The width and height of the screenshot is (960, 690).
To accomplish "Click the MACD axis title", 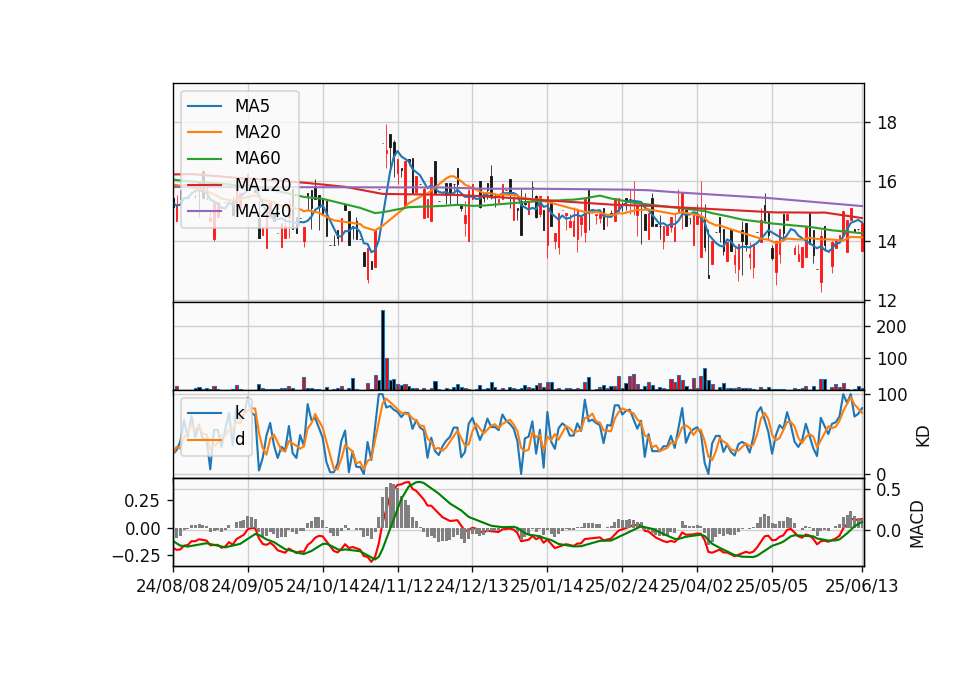I will pos(917,524).
